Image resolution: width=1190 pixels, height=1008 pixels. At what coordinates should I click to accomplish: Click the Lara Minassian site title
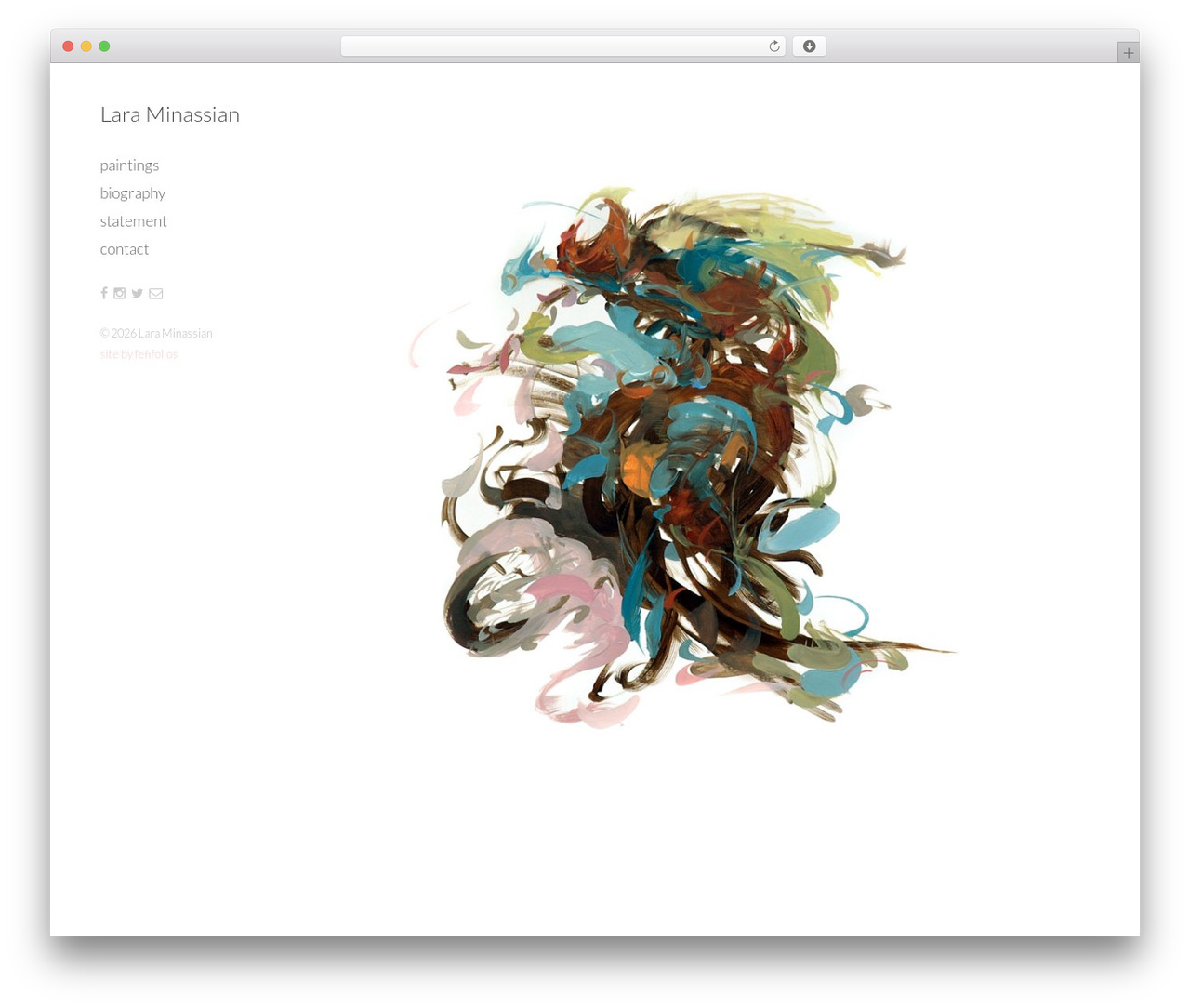[x=170, y=114]
